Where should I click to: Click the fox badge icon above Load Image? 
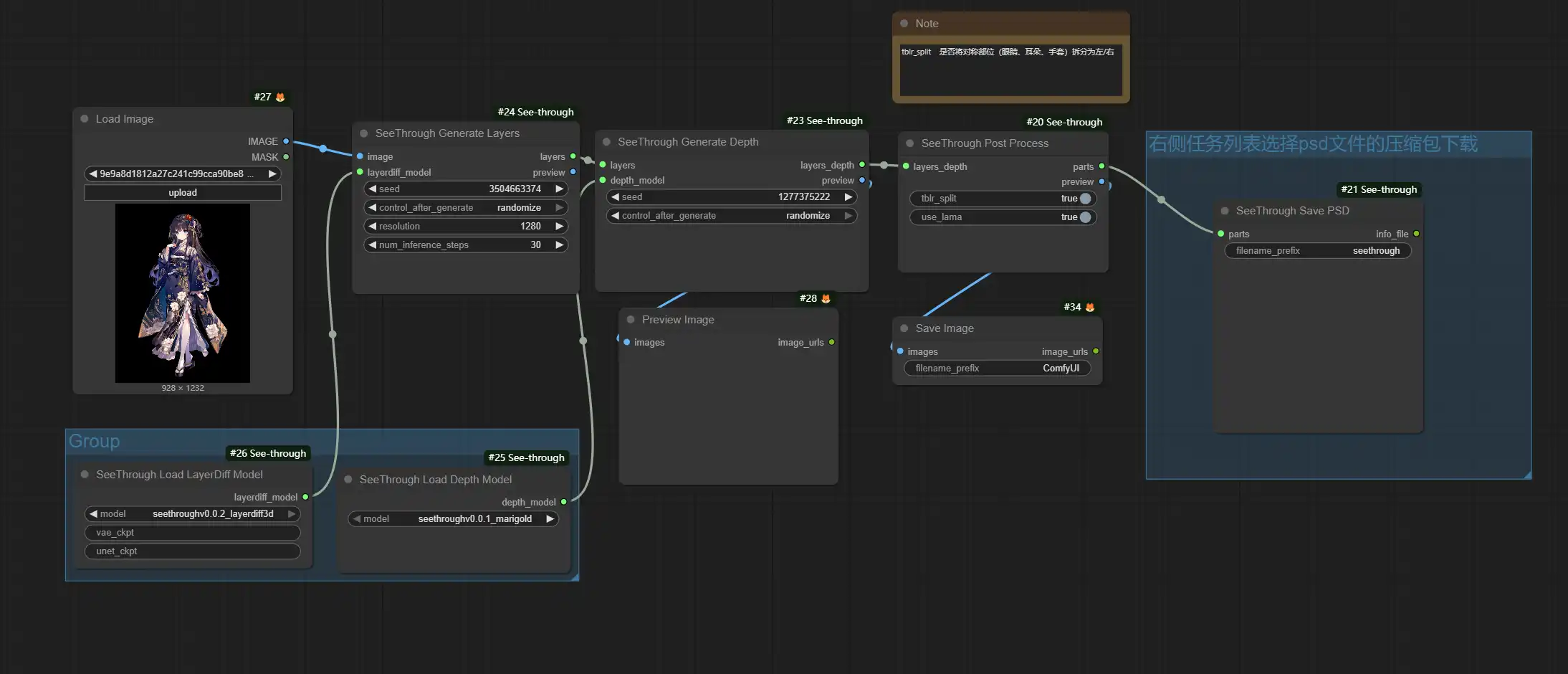(x=280, y=97)
